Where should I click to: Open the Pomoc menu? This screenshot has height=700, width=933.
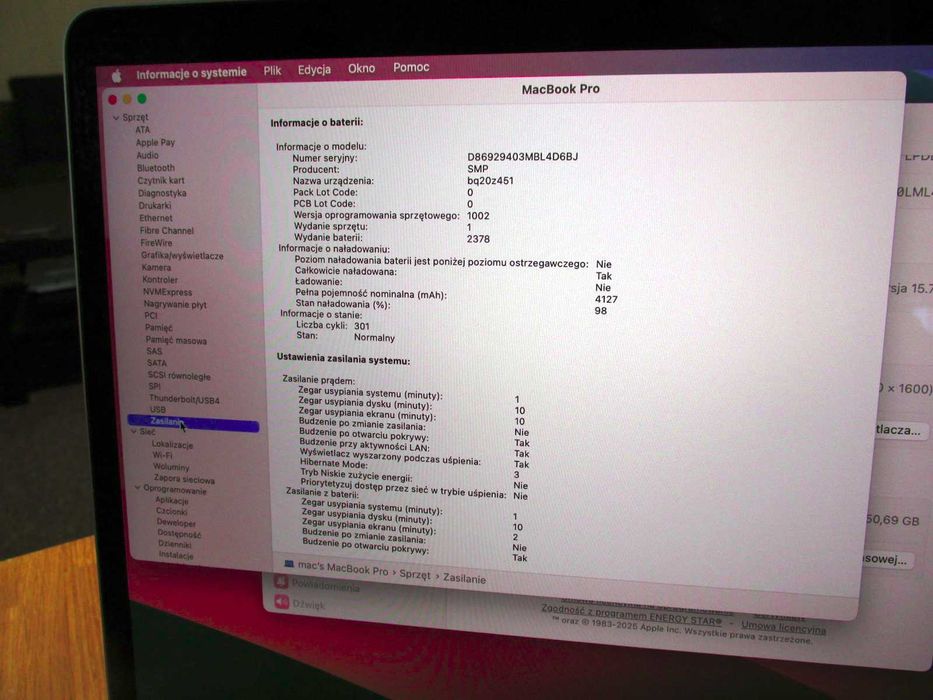click(x=411, y=67)
